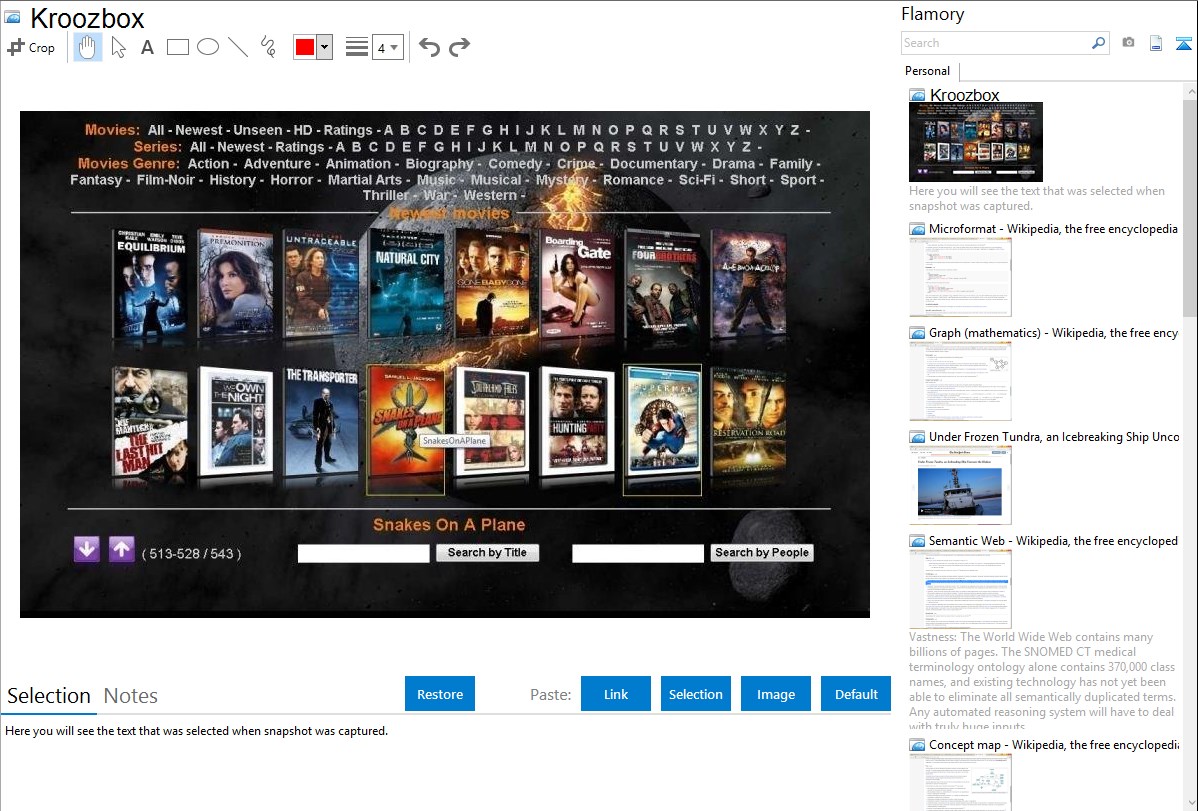Click the Paste Image button

[x=775, y=694]
